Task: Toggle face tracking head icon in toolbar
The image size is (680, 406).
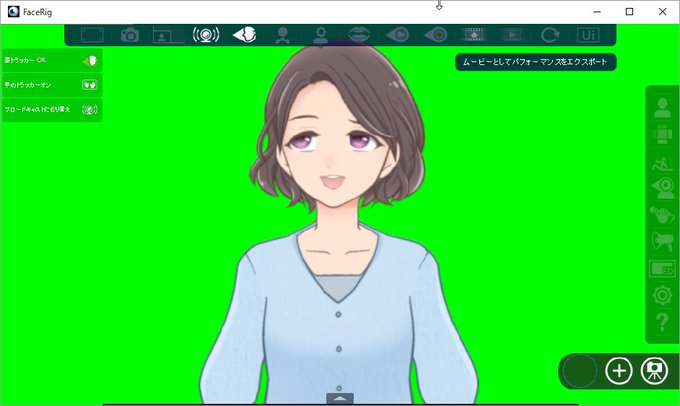Action: (x=245, y=35)
